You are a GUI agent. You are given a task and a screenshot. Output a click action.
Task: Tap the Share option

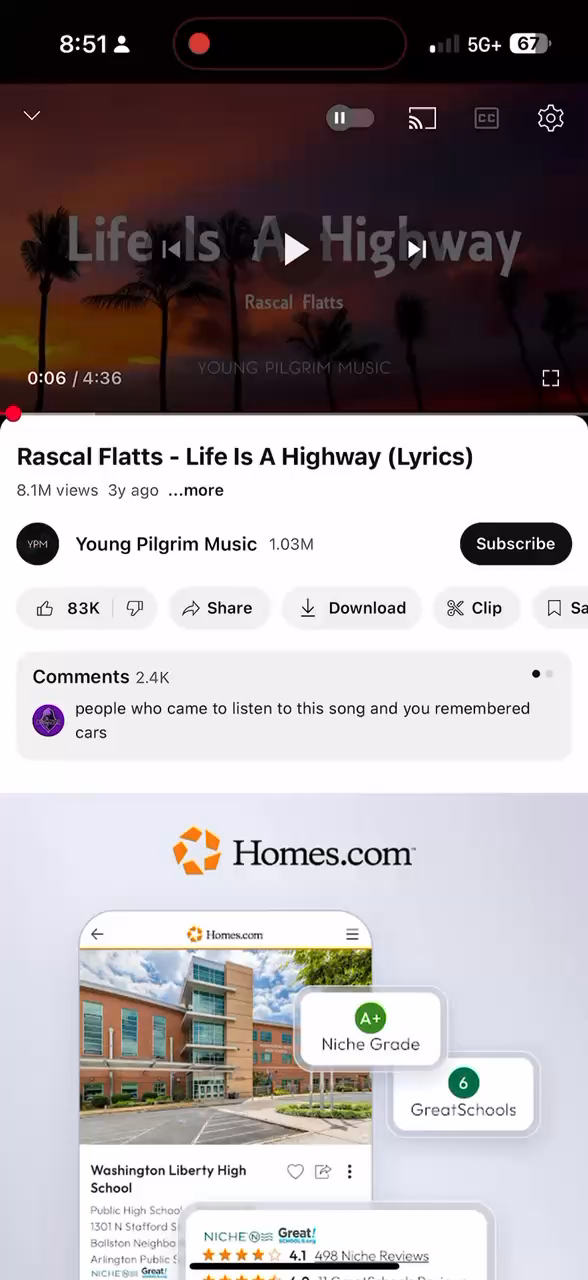217,608
